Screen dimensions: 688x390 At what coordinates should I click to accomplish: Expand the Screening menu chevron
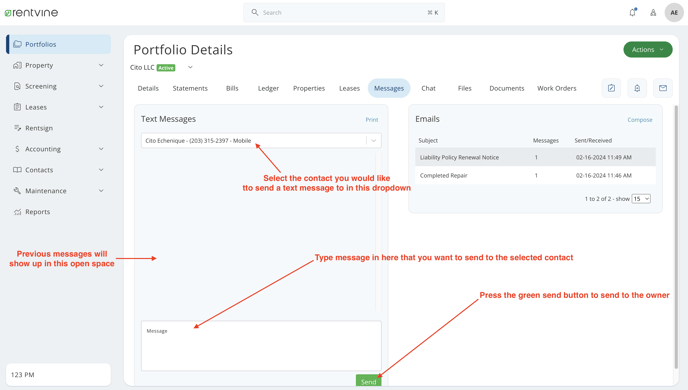coord(101,86)
